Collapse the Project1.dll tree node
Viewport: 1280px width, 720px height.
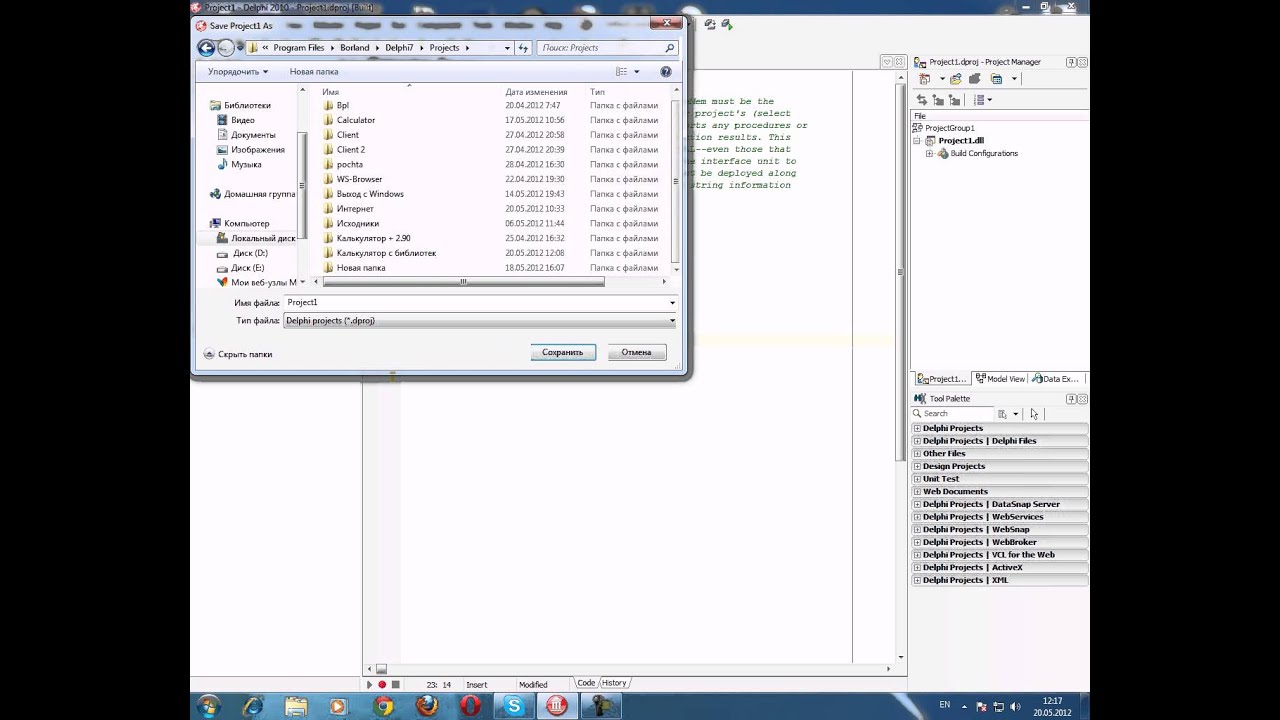(917, 141)
